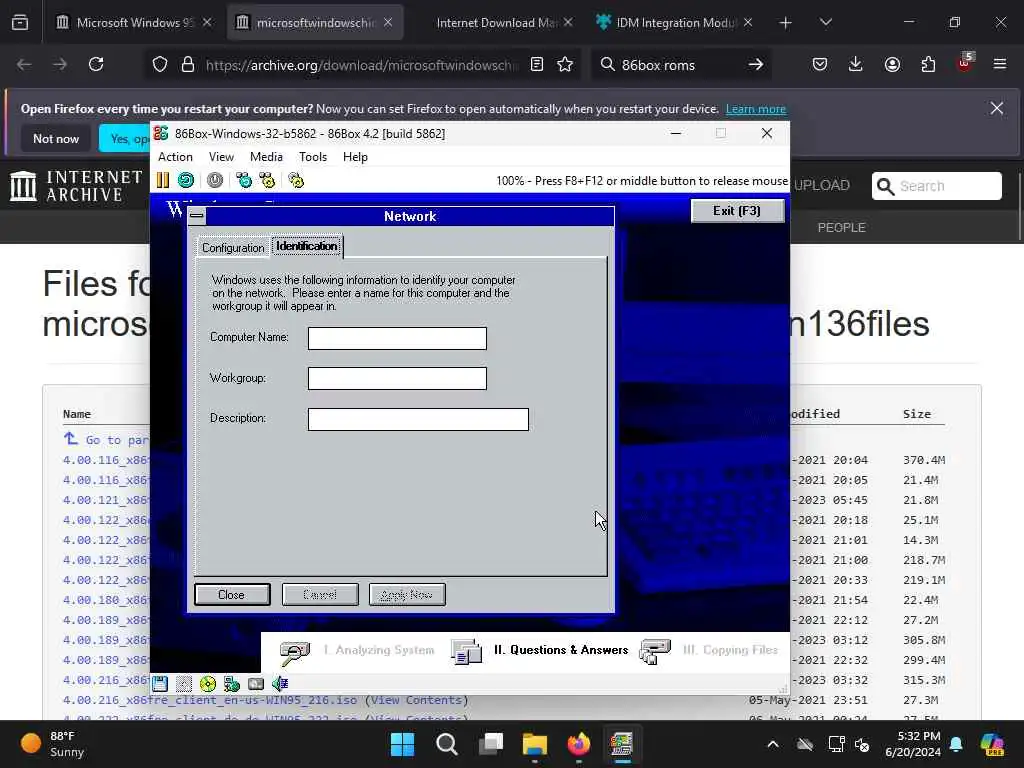Click the Learn more link
Viewport: 1024px width, 768px height.
click(x=756, y=109)
